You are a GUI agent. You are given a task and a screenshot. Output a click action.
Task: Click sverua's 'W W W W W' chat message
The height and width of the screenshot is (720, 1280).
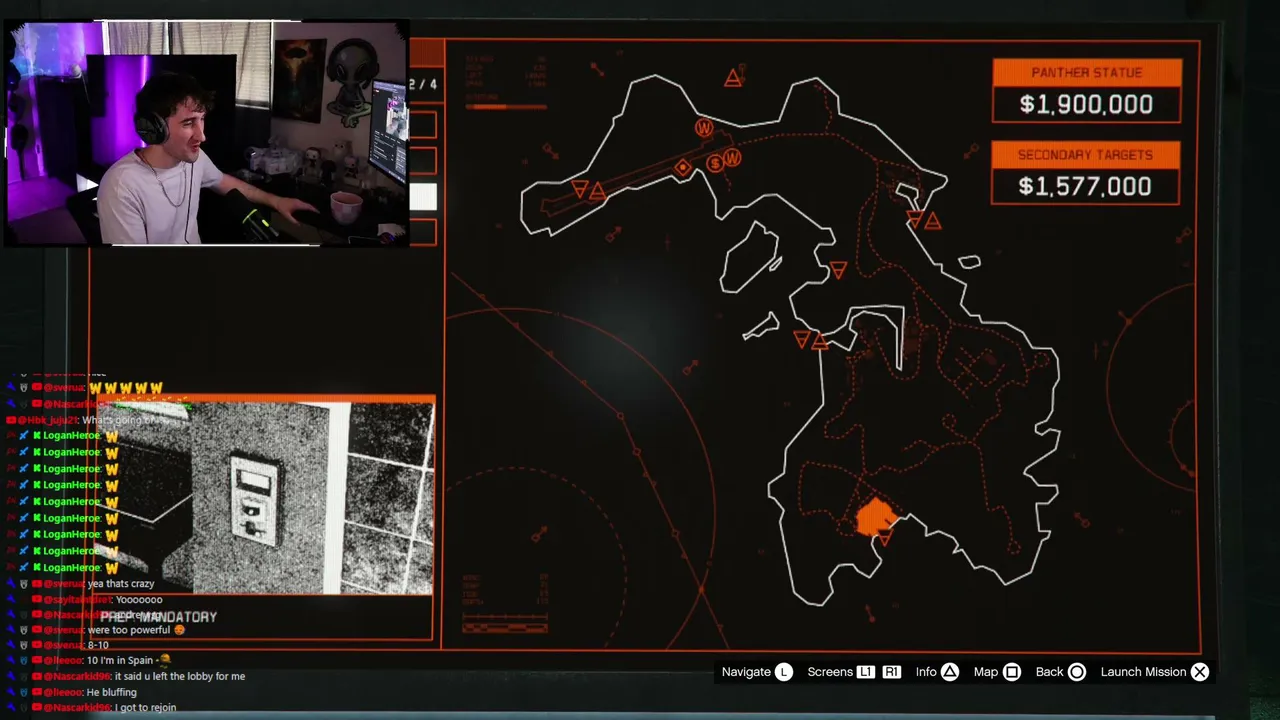[x=126, y=388]
